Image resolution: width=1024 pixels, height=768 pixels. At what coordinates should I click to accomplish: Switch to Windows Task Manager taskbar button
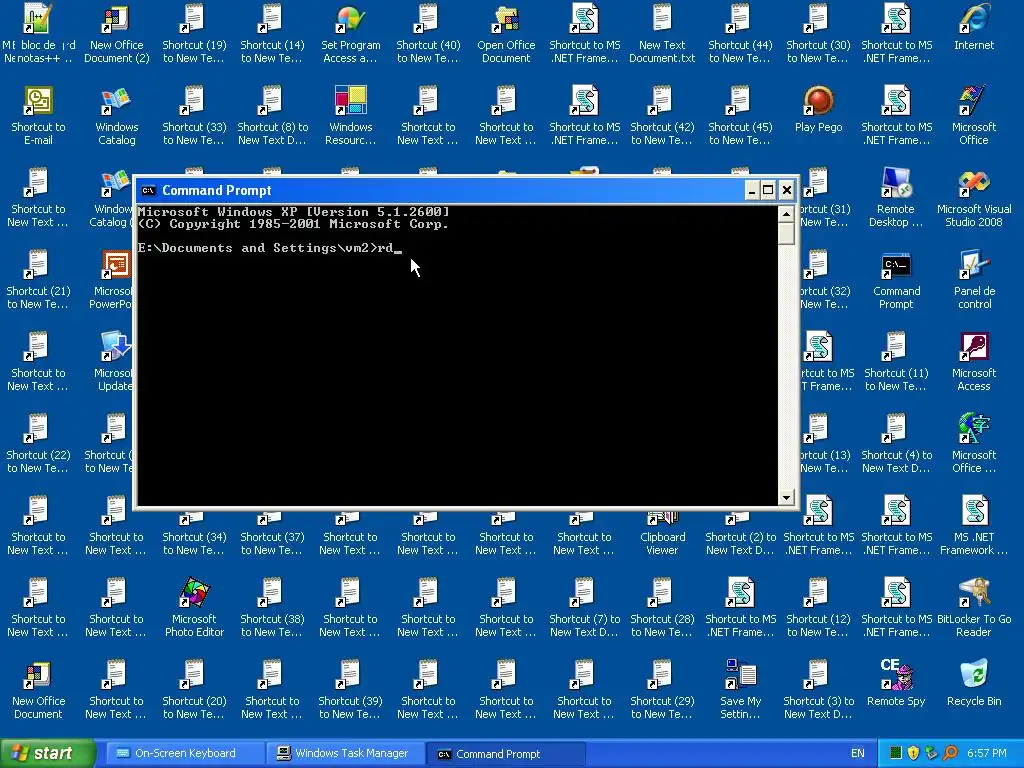pyautogui.click(x=345, y=754)
